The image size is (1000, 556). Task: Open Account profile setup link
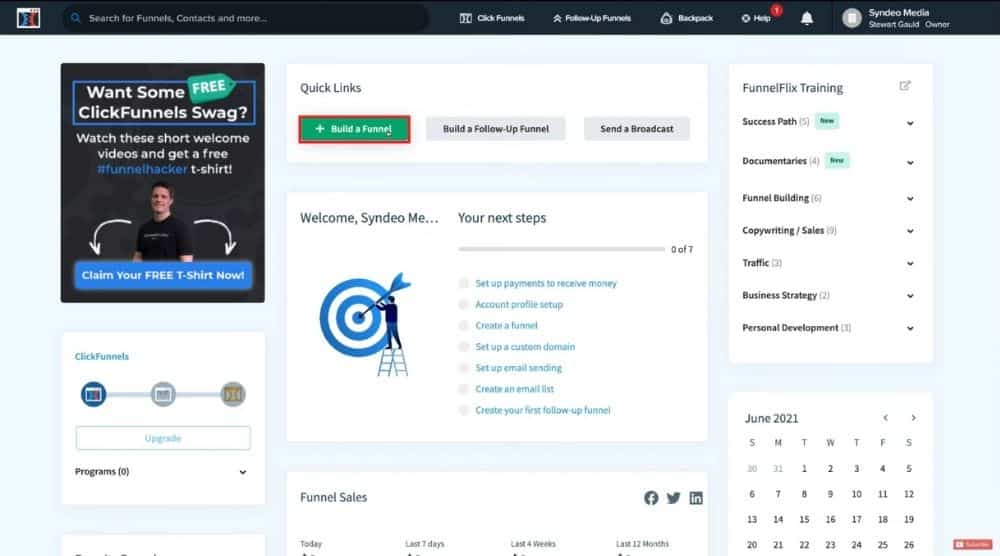pyautogui.click(x=519, y=304)
